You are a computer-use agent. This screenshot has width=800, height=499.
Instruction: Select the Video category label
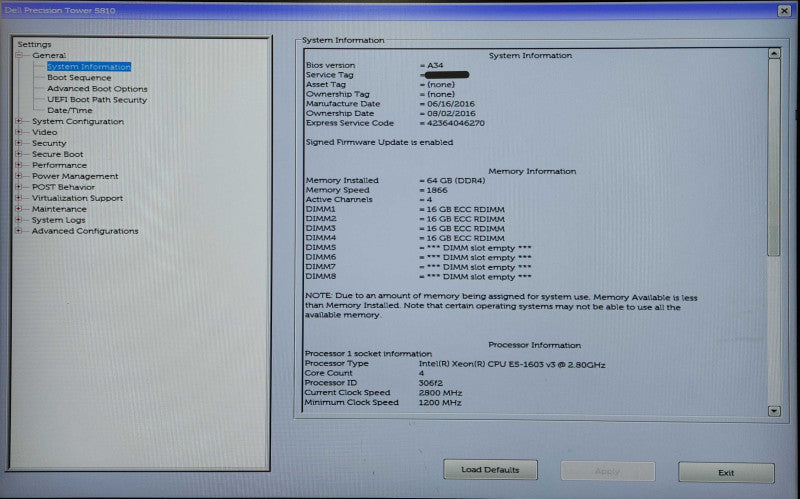tap(44, 132)
